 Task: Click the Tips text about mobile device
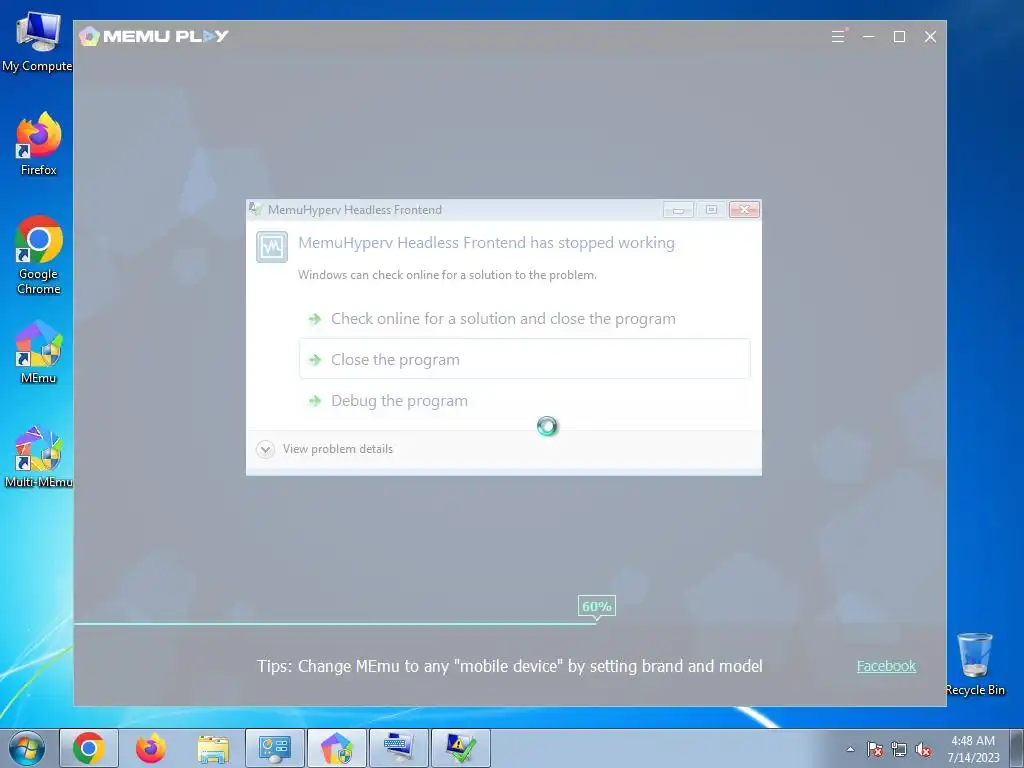point(509,666)
